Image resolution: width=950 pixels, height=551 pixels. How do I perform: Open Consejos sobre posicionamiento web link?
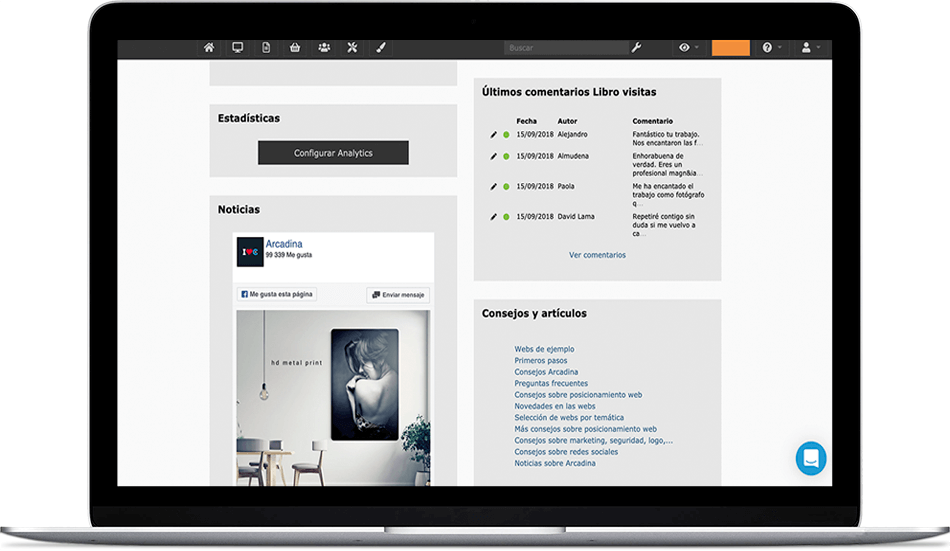(x=578, y=395)
